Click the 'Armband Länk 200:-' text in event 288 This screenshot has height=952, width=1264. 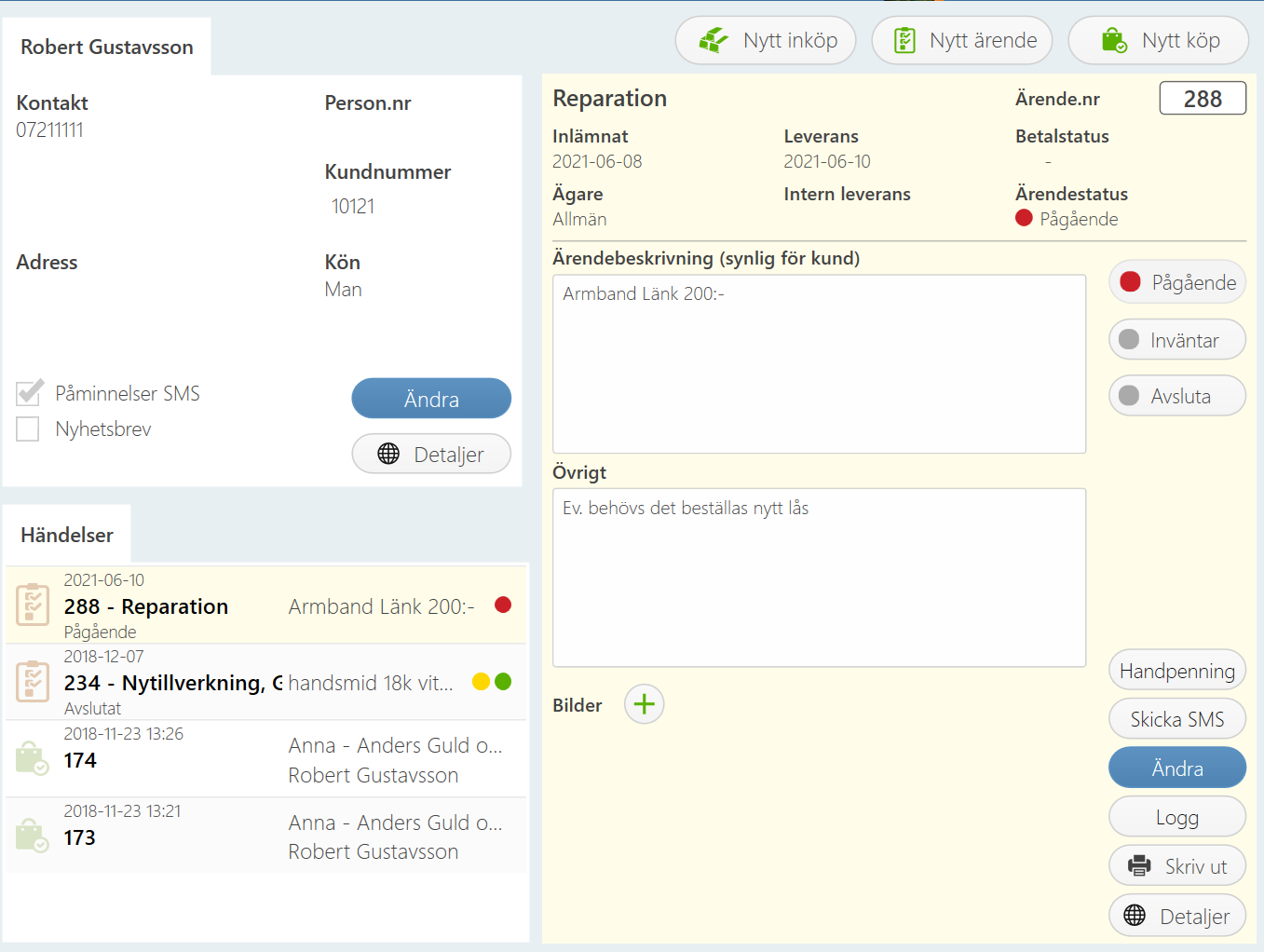point(382,606)
